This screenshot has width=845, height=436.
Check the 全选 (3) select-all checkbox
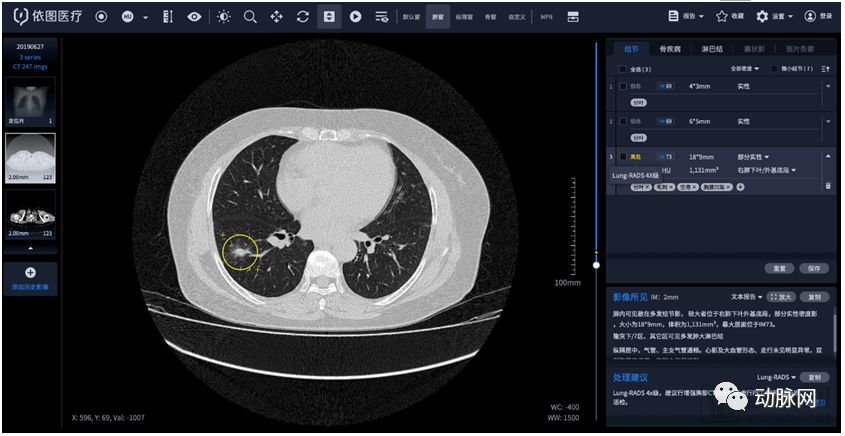(622, 69)
